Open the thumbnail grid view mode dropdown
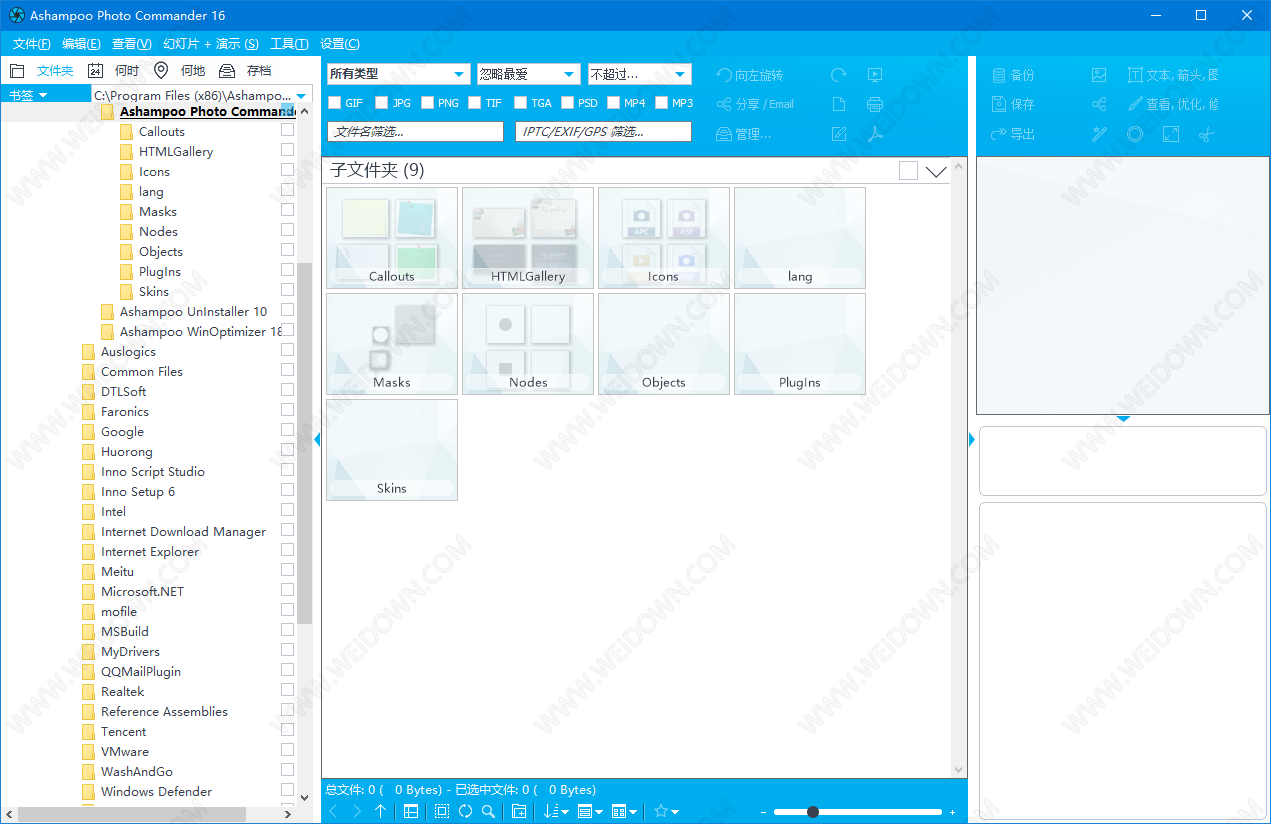 click(625, 811)
